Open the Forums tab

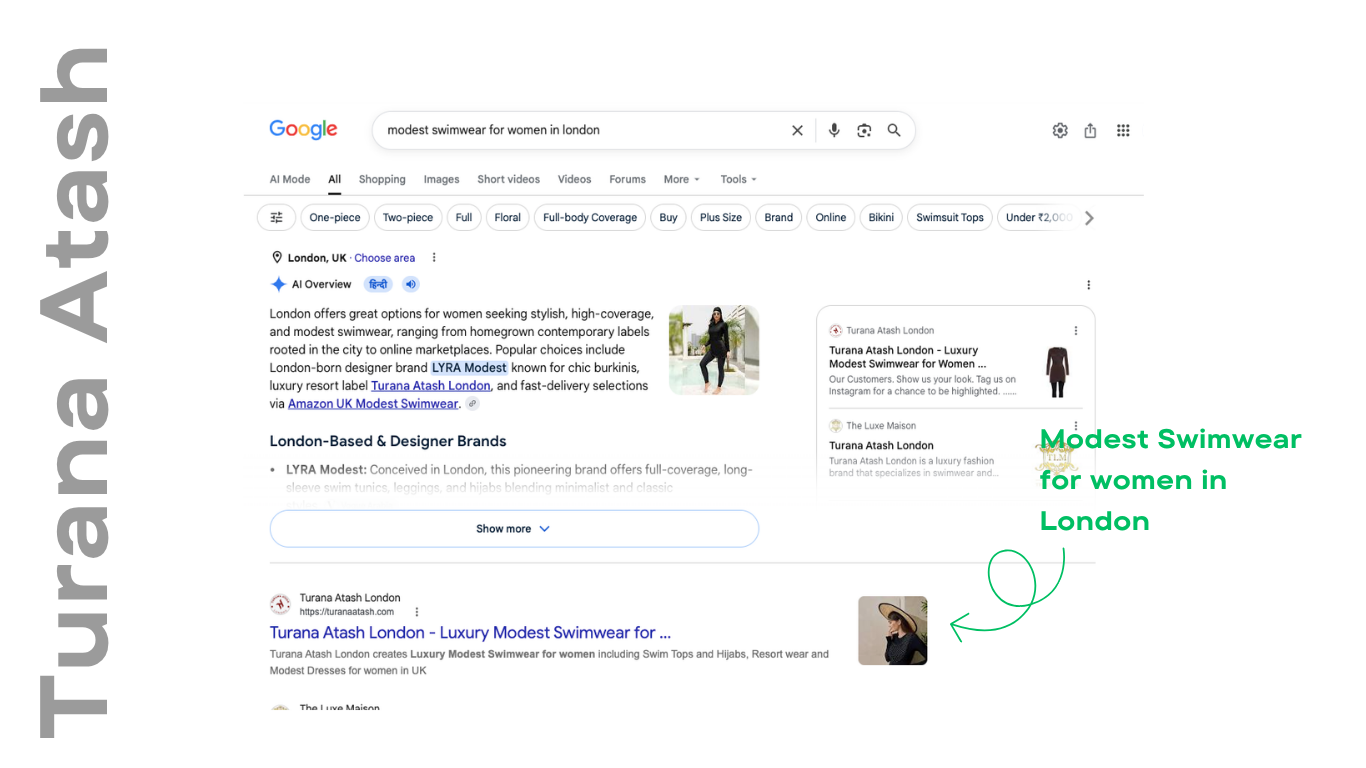pyautogui.click(x=627, y=179)
